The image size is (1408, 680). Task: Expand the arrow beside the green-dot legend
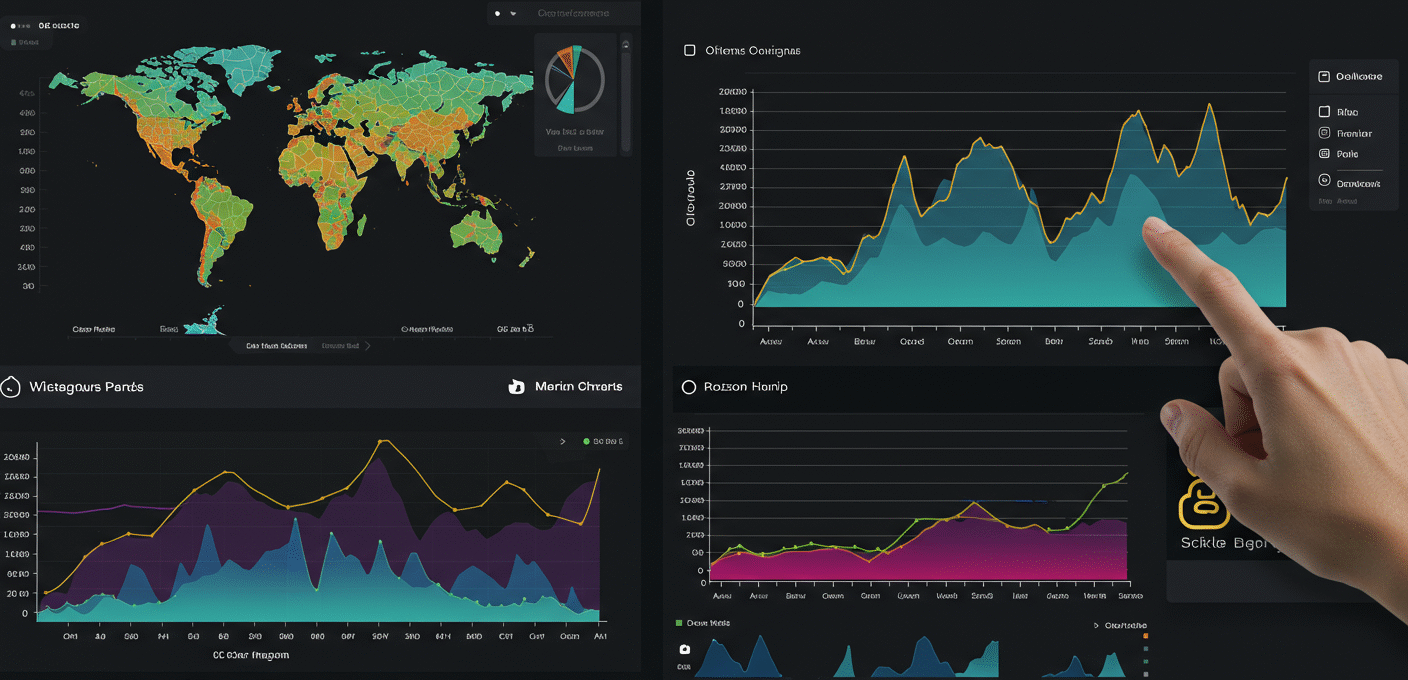coord(563,441)
